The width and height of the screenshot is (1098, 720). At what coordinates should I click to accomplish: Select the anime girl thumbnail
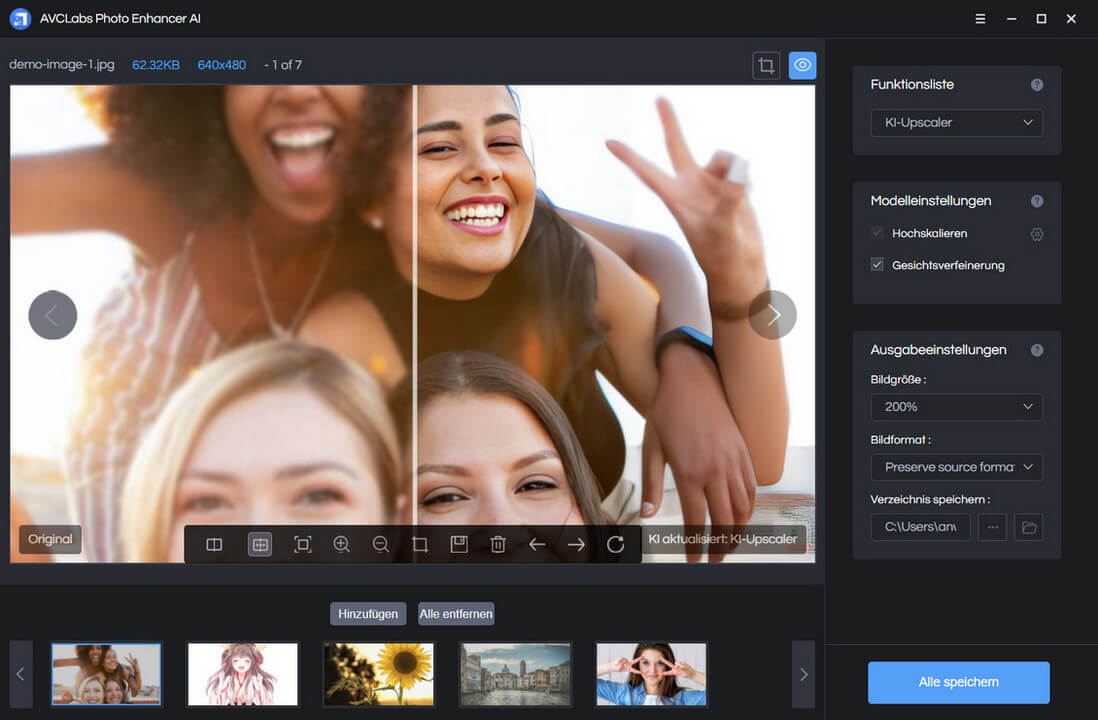pos(243,674)
